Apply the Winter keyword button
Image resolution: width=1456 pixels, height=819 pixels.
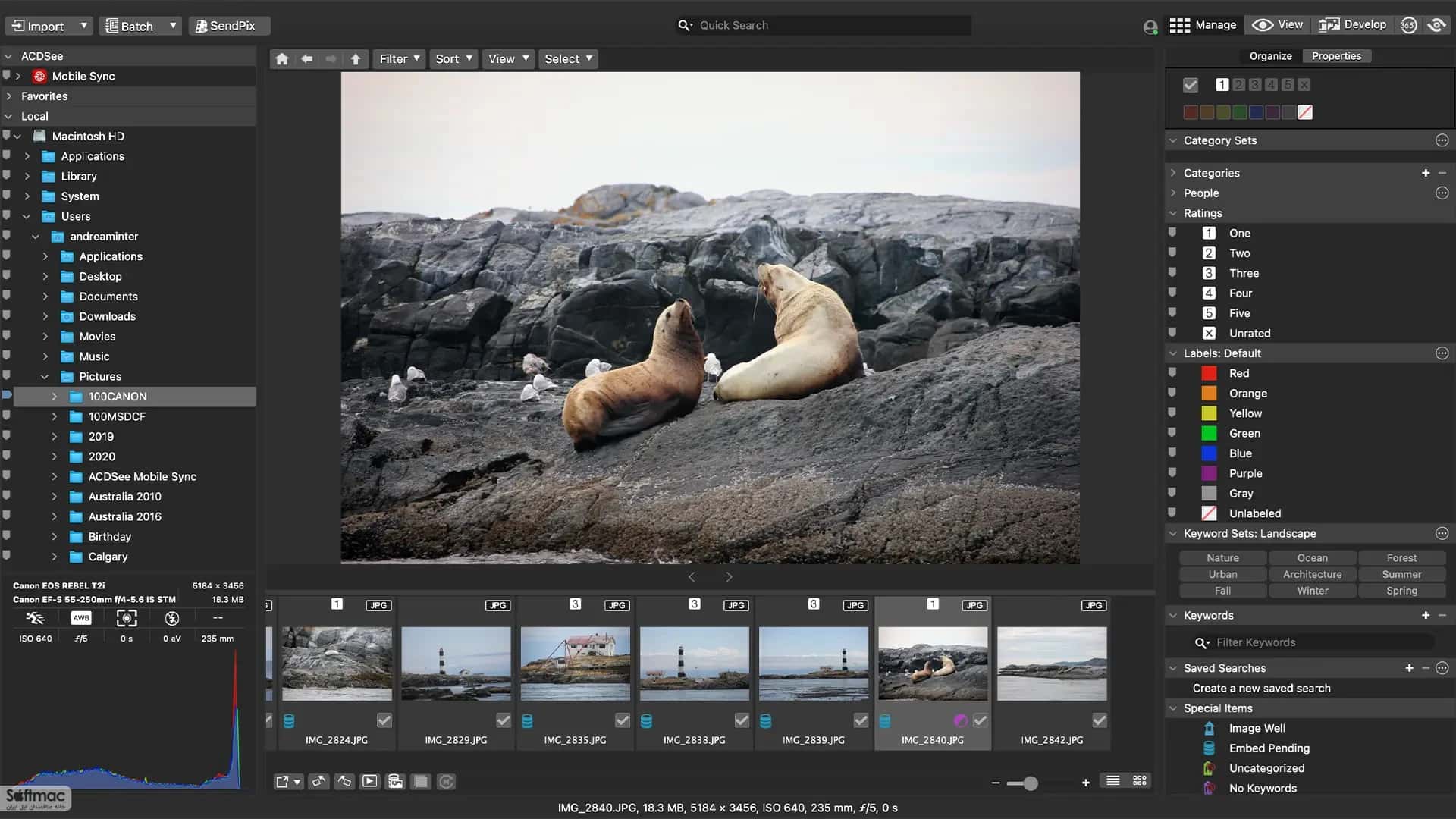coord(1312,591)
